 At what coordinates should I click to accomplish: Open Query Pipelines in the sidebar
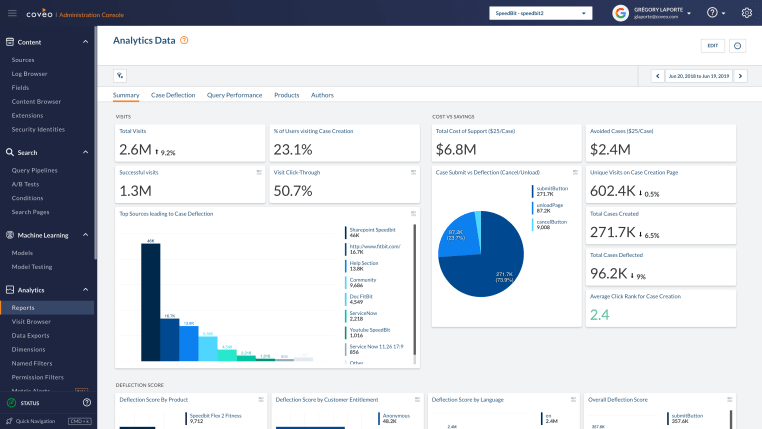coord(37,170)
